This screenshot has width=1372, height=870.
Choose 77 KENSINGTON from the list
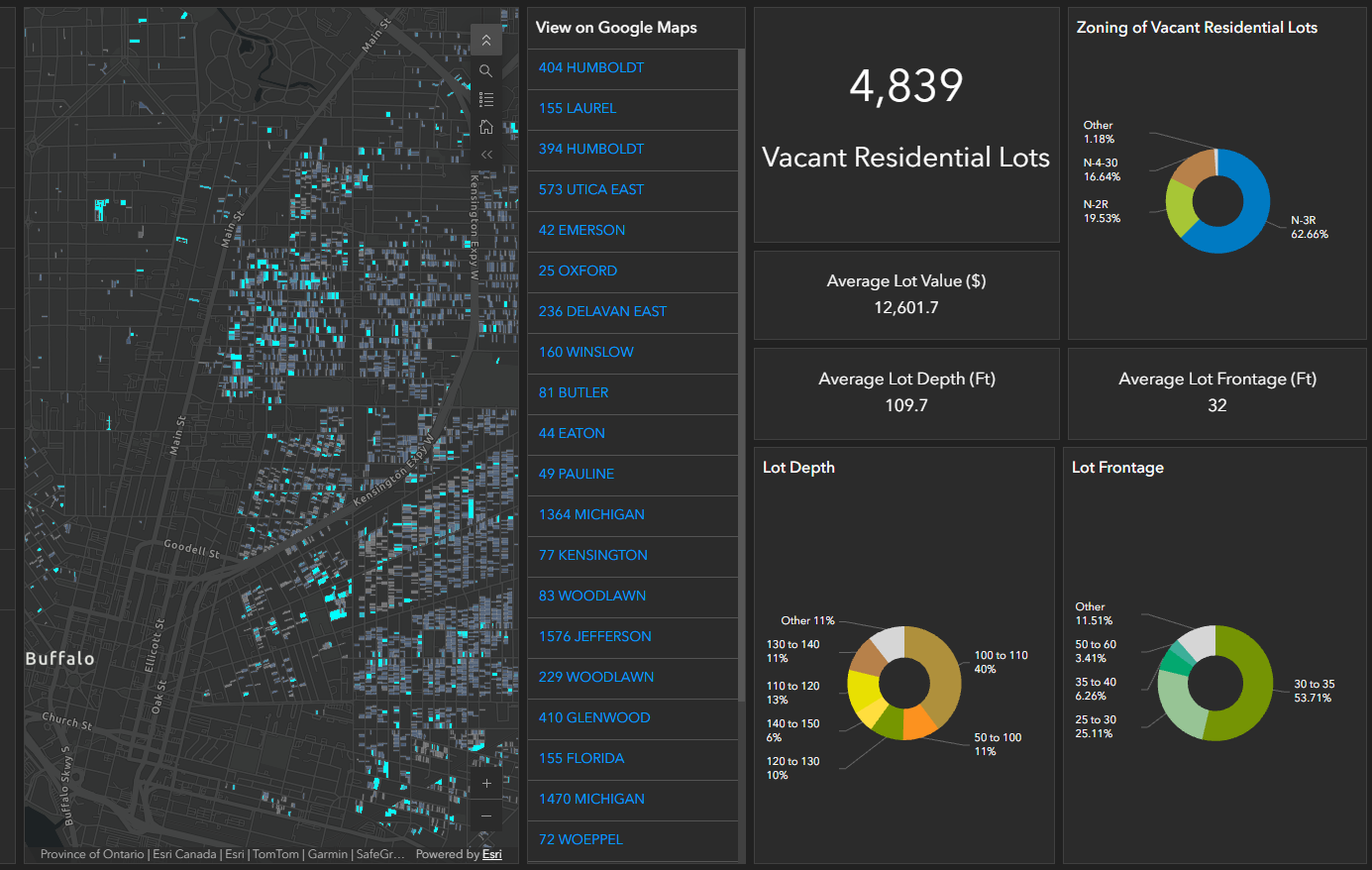(633, 555)
